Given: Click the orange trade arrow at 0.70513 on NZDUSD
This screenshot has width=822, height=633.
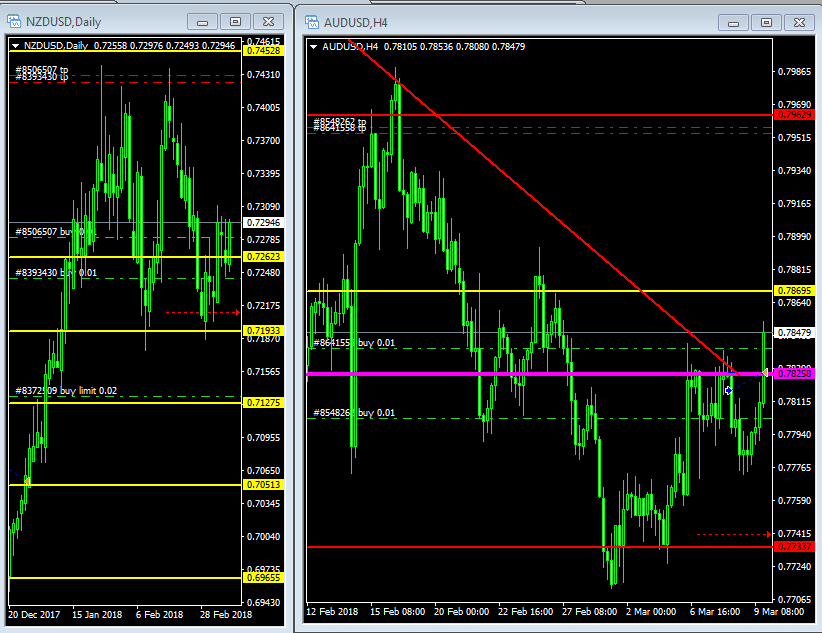Looking at the screenshot, I should click(27, 481).
